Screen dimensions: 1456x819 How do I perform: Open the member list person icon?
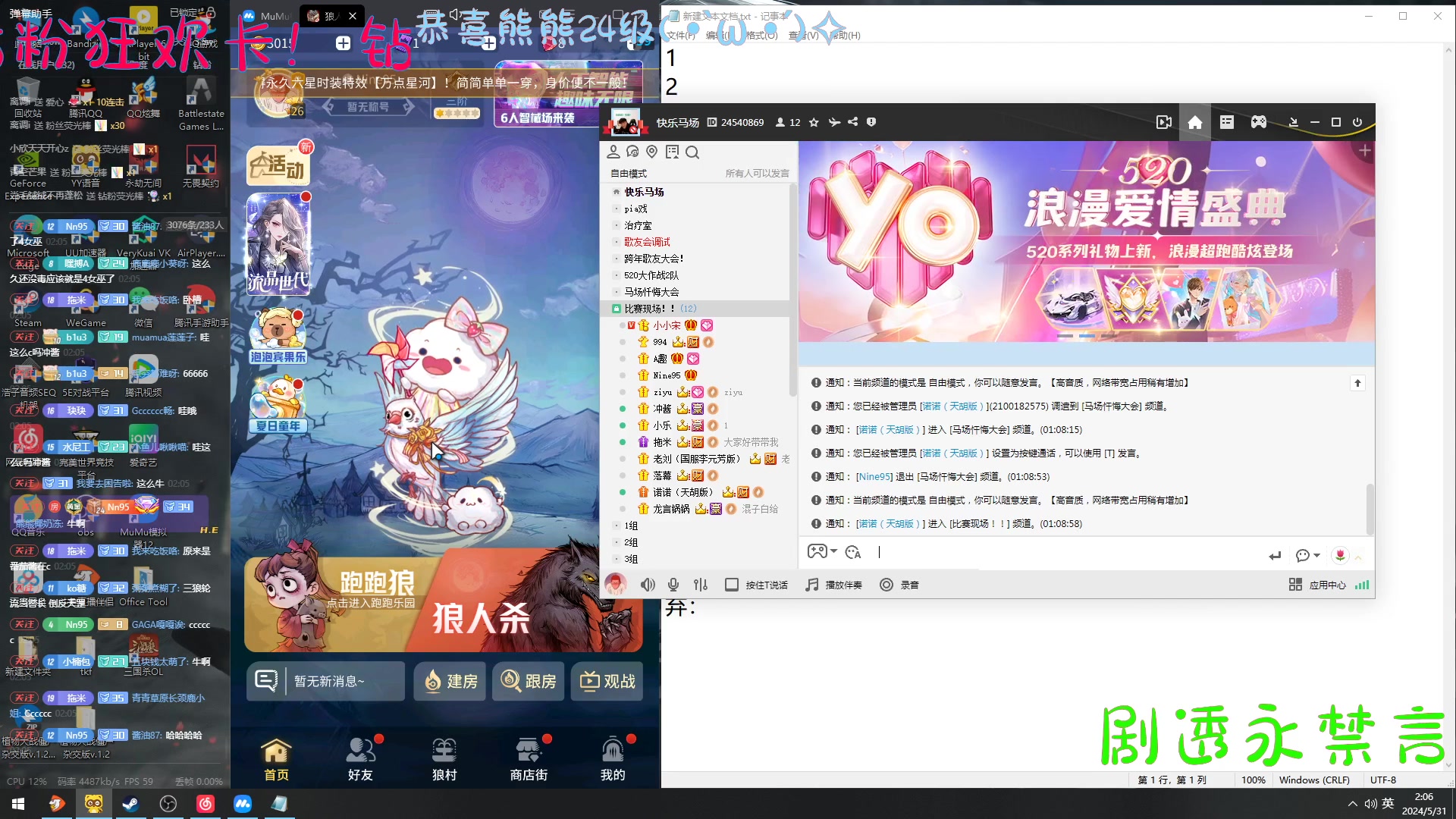[613, 152]
